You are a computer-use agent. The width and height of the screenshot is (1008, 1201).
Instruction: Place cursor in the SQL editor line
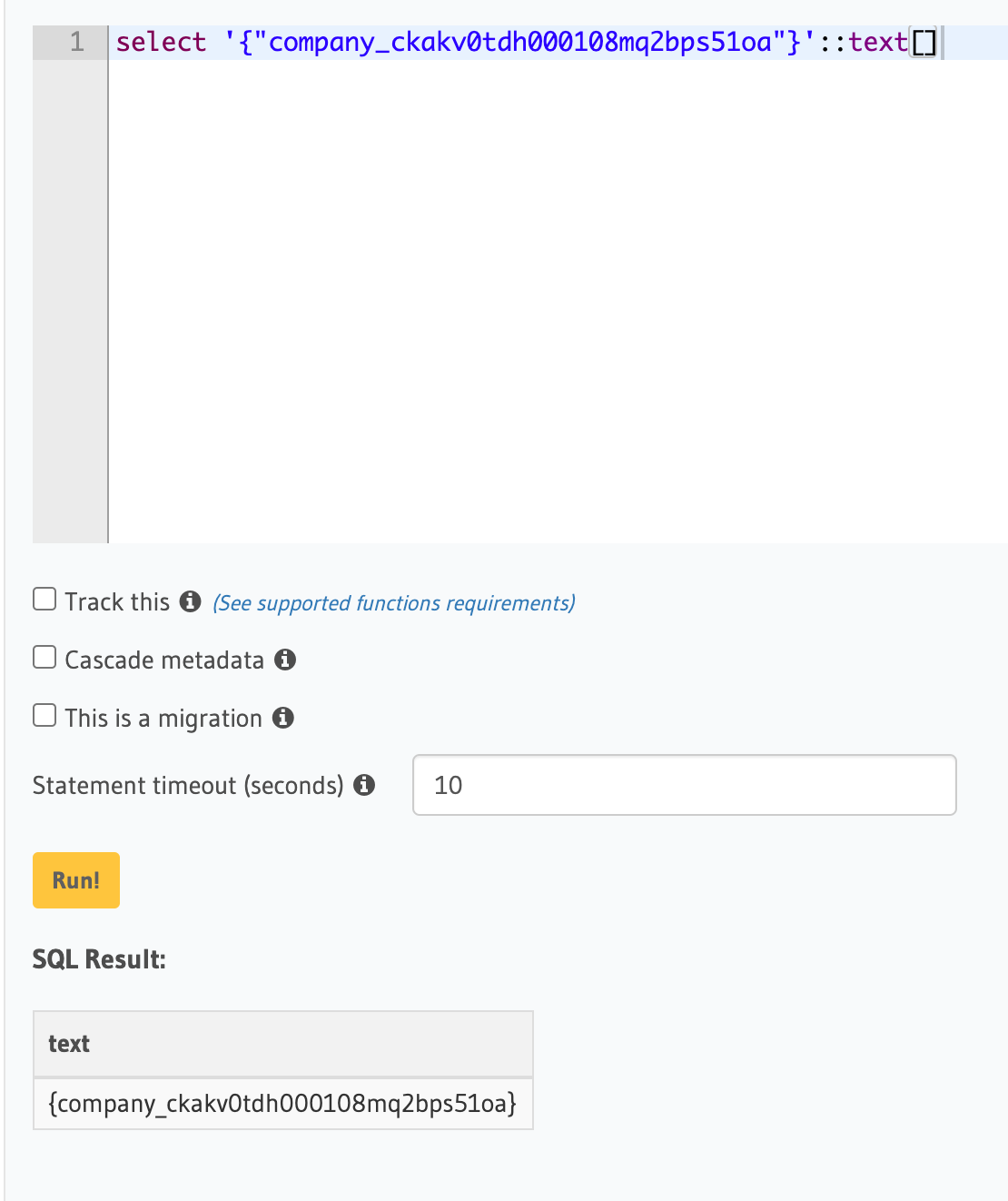point(545,42)
